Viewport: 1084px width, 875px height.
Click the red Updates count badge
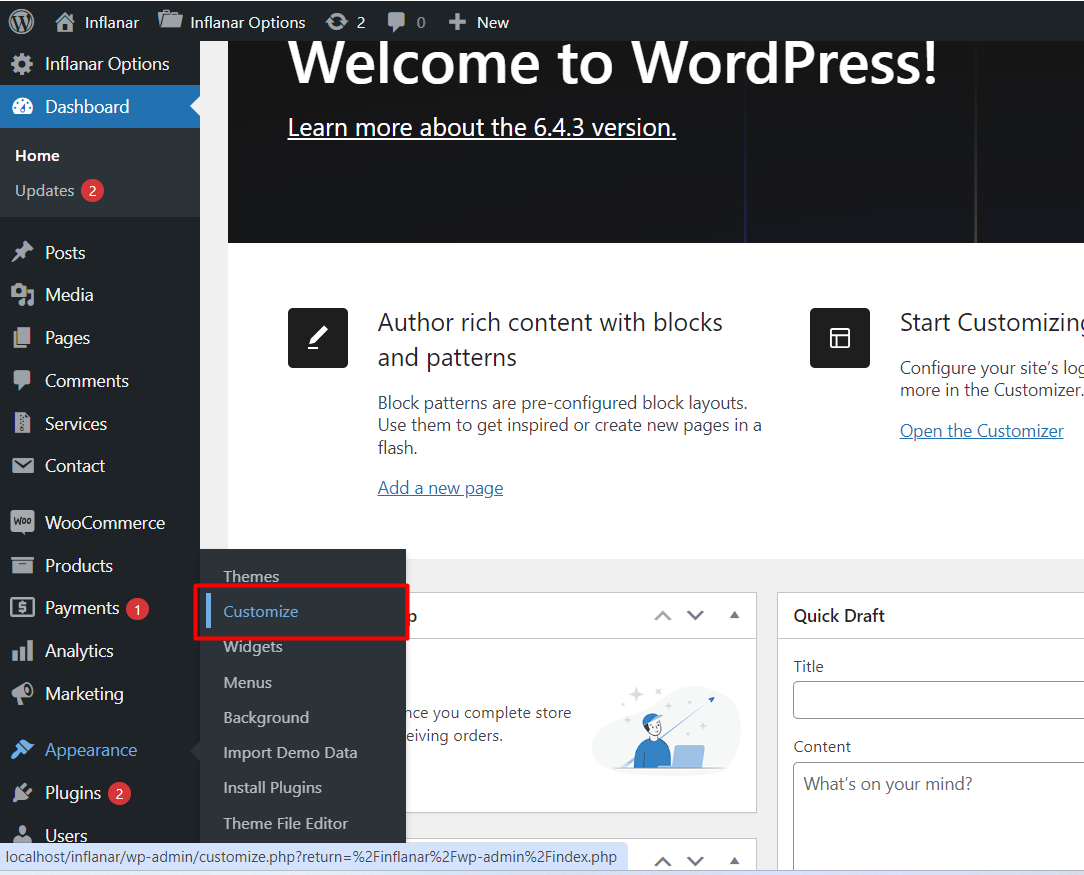pos(93,191)
